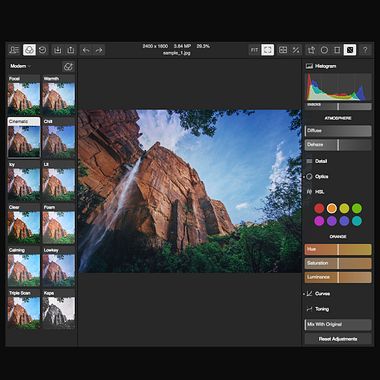Apply the Calming filter
Screen dimensions: 380x380
pyautogui.click(x=24, y=266)
